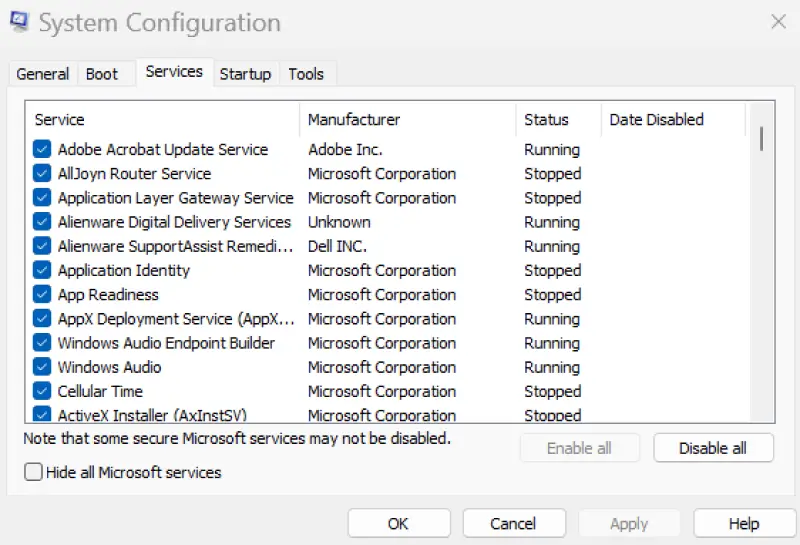Click the System Configuration title bar icon
The width and height of the screenshot is (800, 545).
(19, 21)
